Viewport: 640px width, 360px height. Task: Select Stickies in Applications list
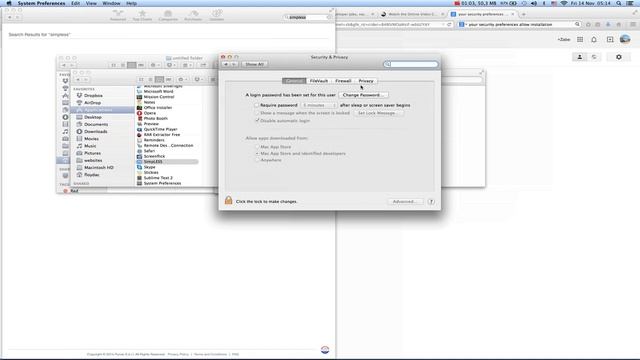pyautogui.click(x=151, y=173)
